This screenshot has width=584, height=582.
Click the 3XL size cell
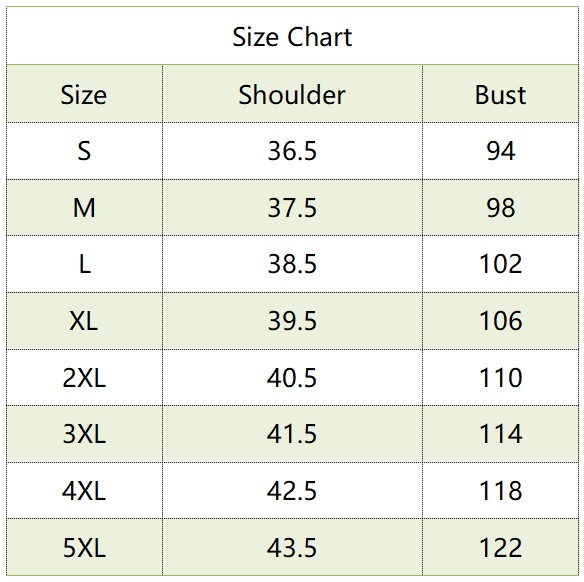click(84, 434)
